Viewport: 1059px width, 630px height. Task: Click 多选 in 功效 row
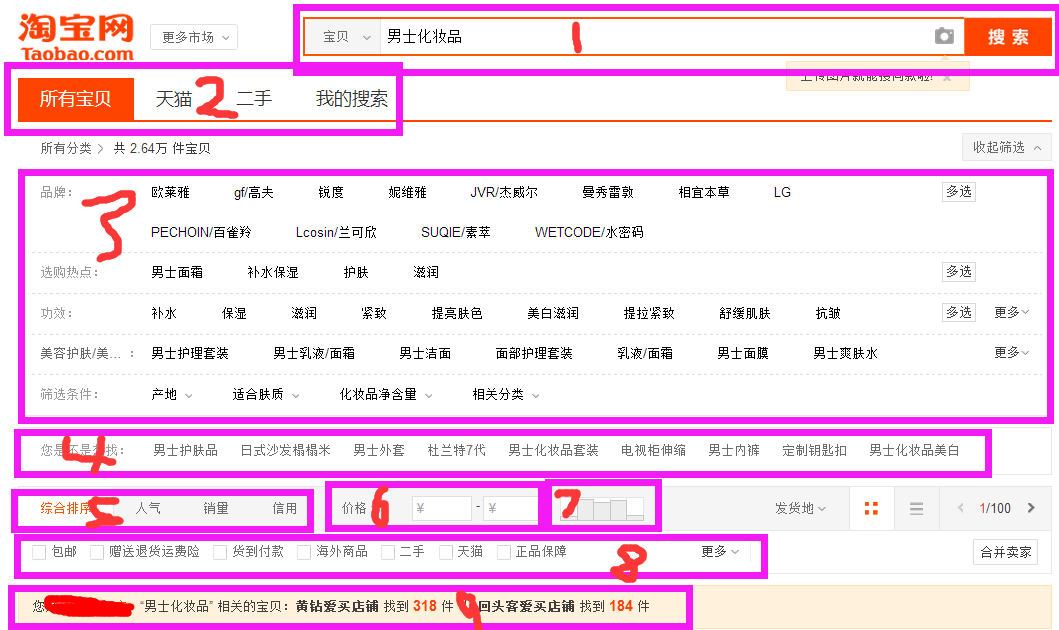coord(958,313)
